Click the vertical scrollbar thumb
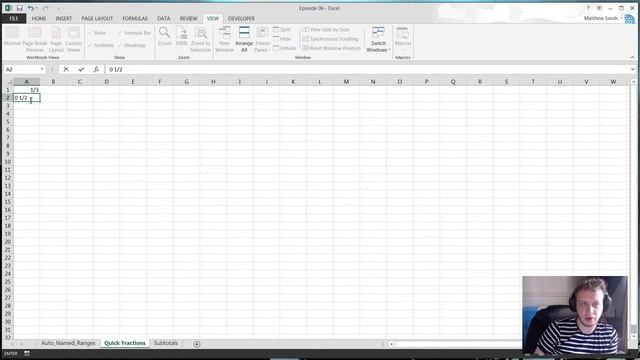This screenshot has width=640, height=360. tap(633, 328)
